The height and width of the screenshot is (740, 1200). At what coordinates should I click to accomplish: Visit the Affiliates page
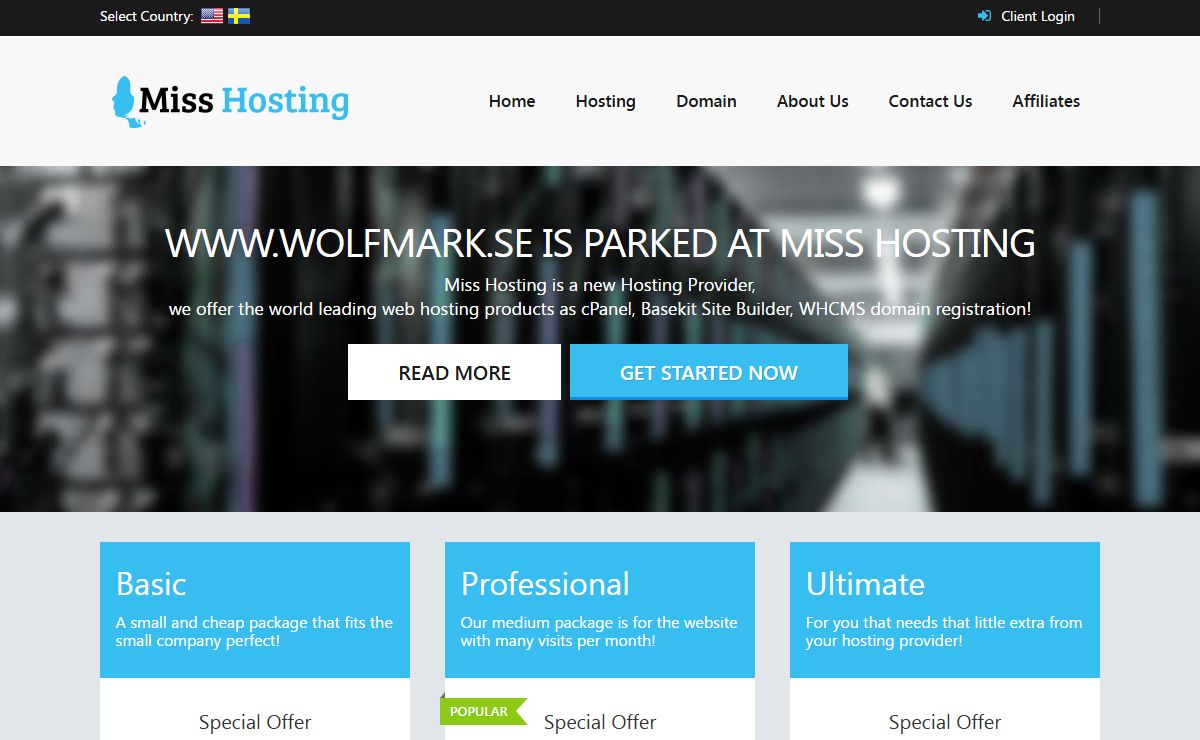point(1046,101)
